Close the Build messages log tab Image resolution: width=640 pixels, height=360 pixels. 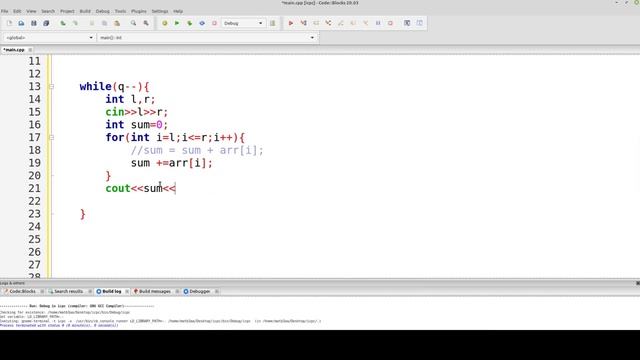[177, 291]
